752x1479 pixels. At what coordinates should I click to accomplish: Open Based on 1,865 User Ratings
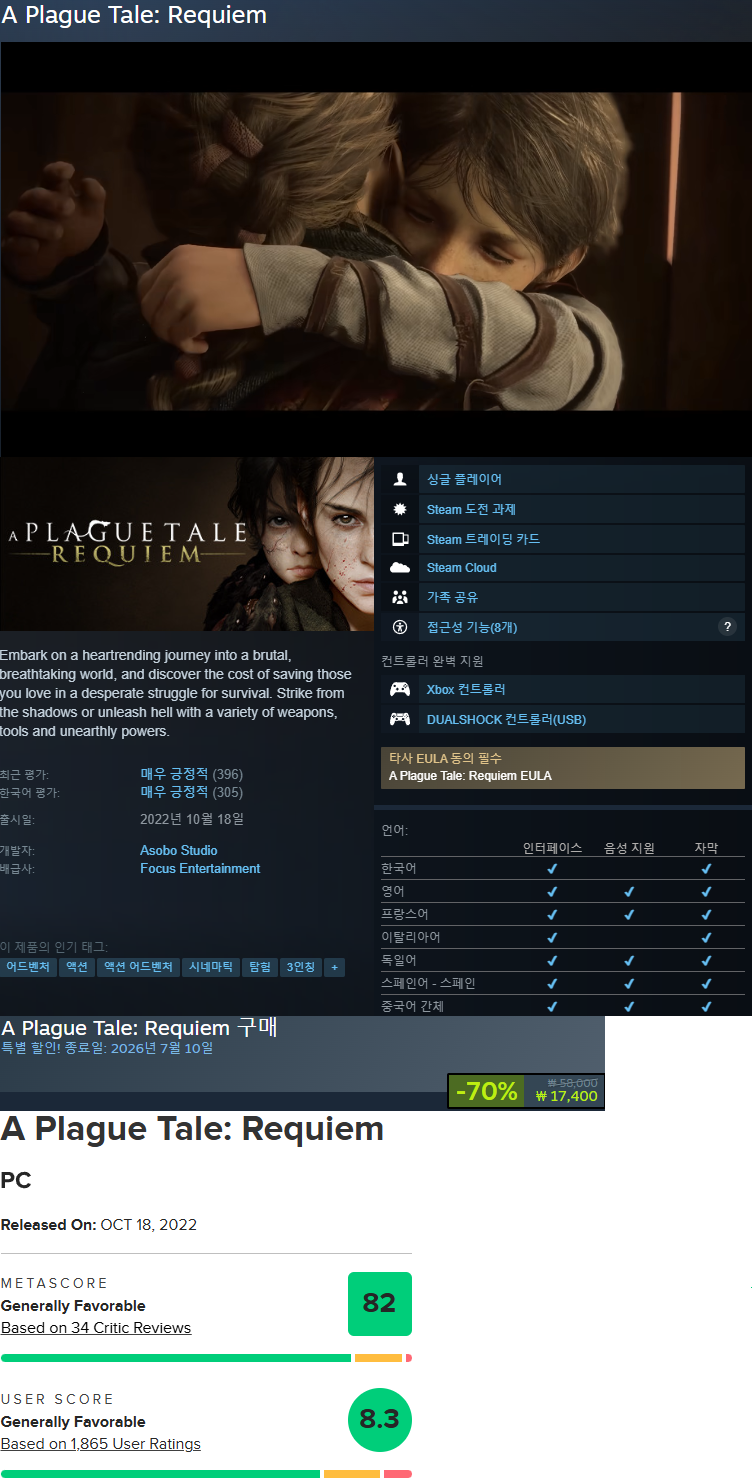coord(101,1444)
